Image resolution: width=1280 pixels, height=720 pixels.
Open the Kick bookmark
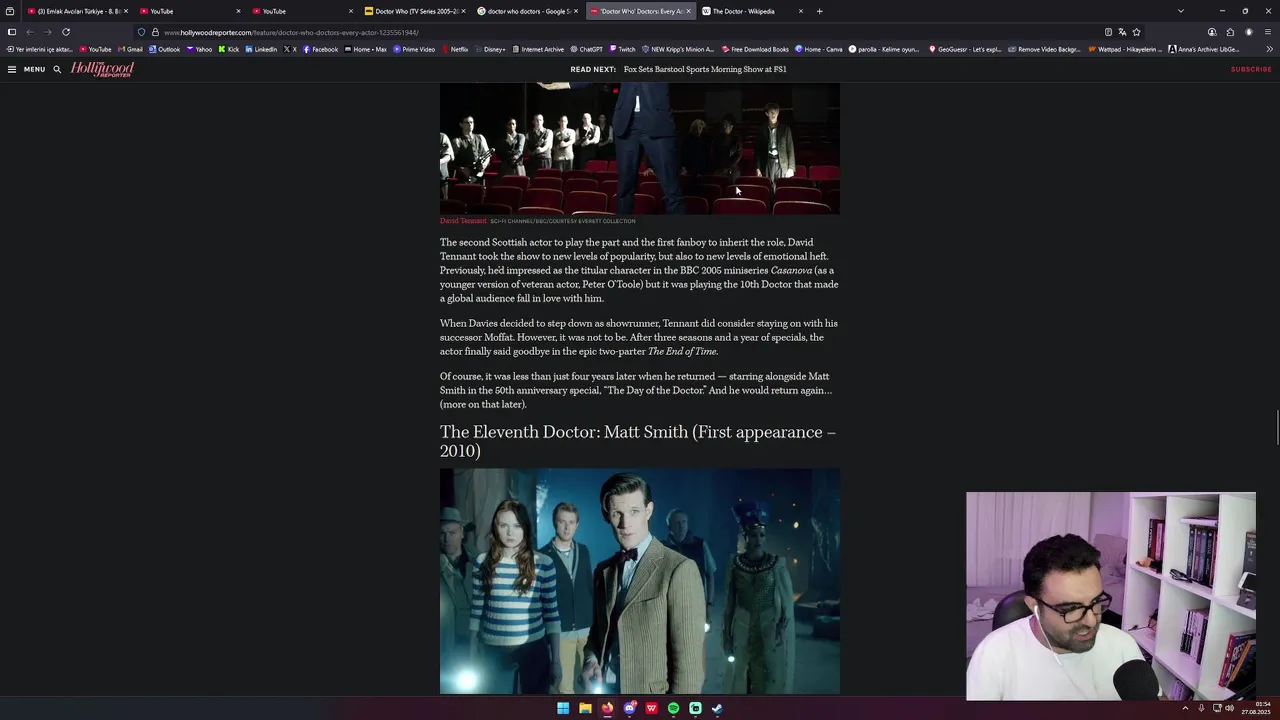point(229,49)
